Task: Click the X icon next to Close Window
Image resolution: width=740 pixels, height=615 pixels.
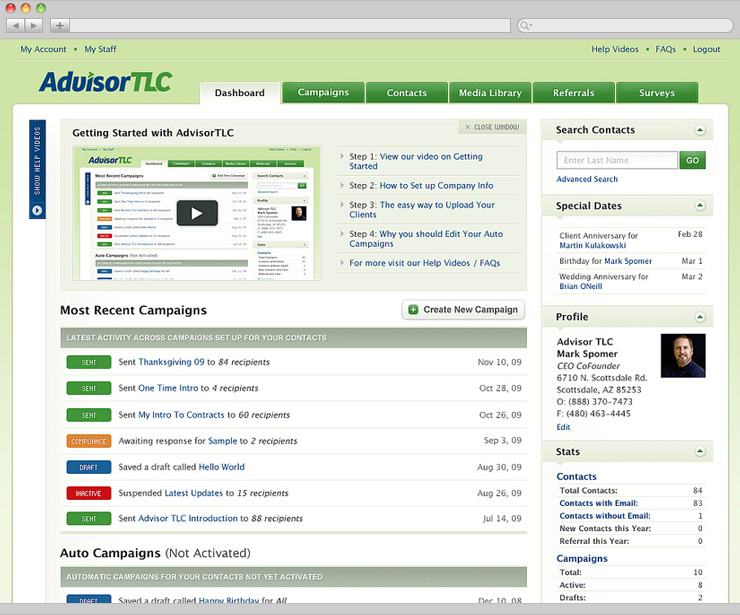Action: coord(467,127)
